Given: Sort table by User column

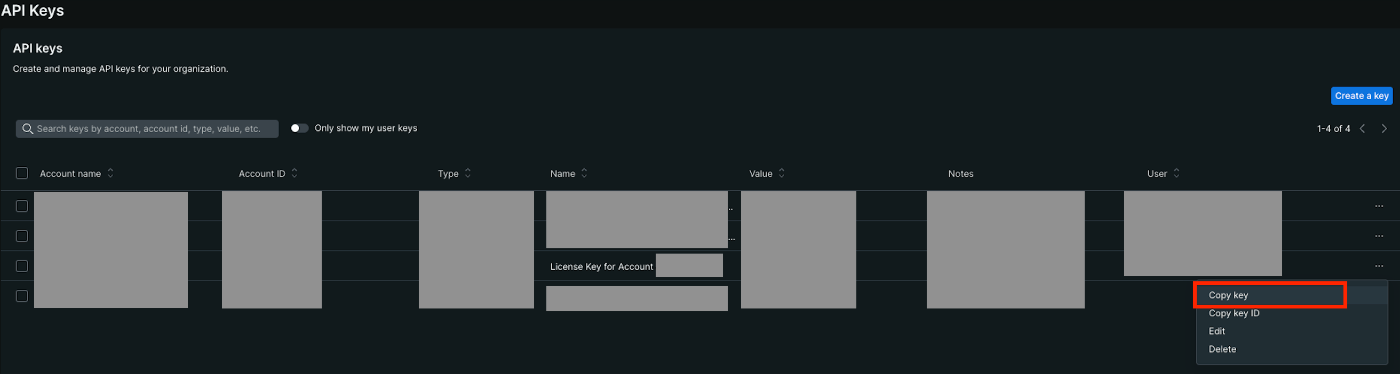Looking at the screenshot, I should 1163,173.
